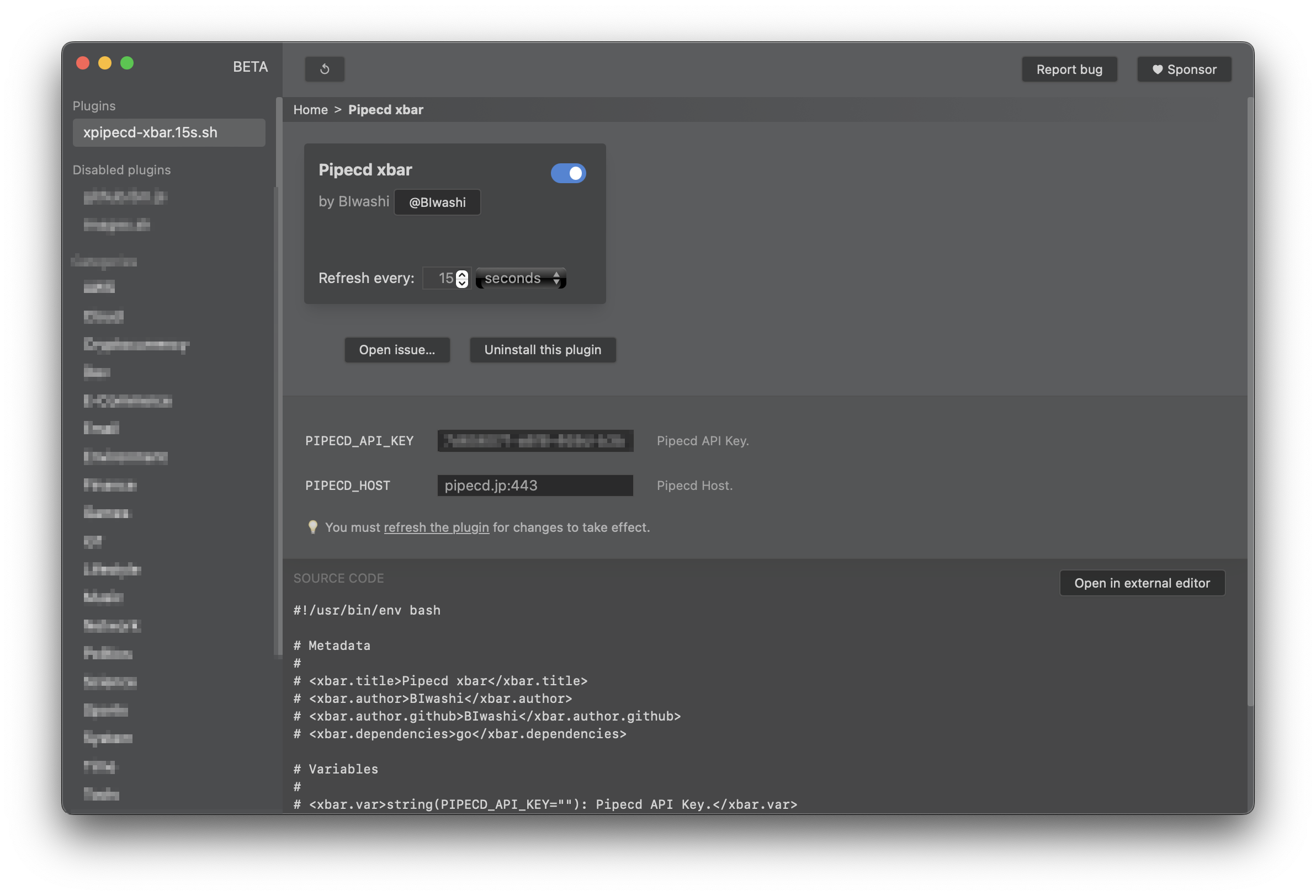Increment the refresh interval stepper up arrow

click(462, 274)
